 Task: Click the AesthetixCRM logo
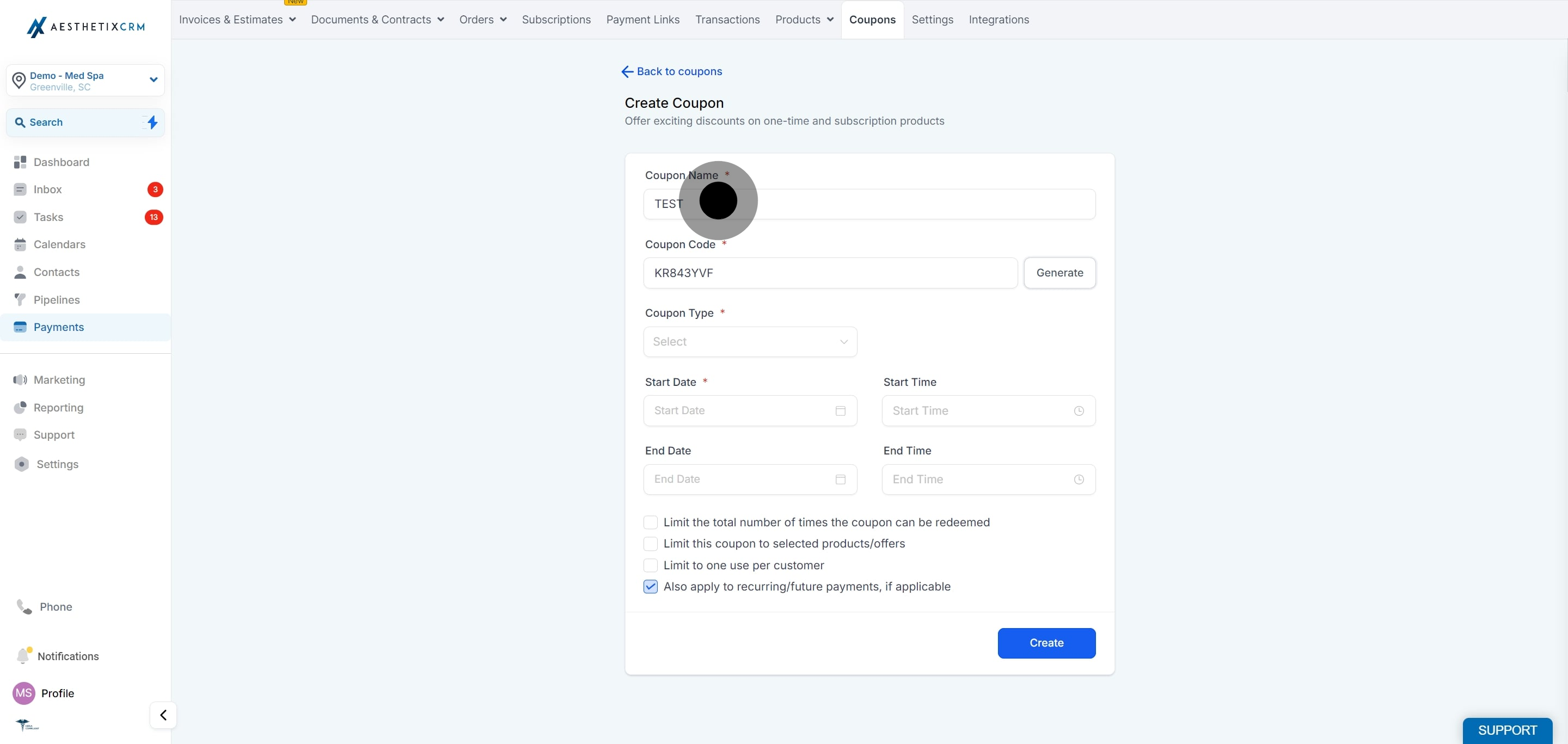click(86, 27)
